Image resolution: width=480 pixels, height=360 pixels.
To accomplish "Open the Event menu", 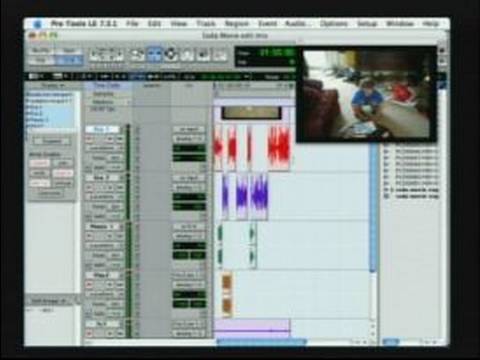I will 267,24.
